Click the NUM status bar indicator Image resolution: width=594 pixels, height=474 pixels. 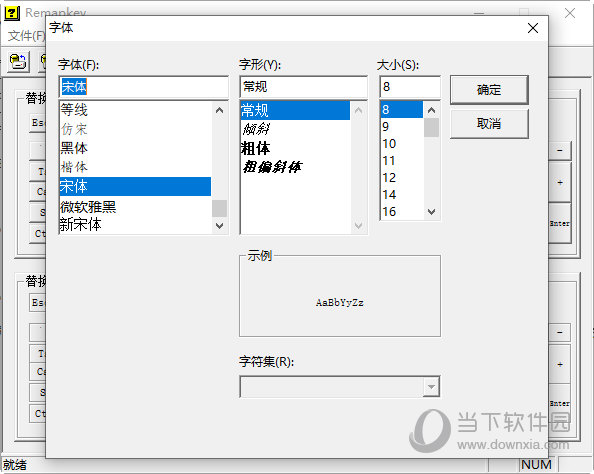click(536, 465)
